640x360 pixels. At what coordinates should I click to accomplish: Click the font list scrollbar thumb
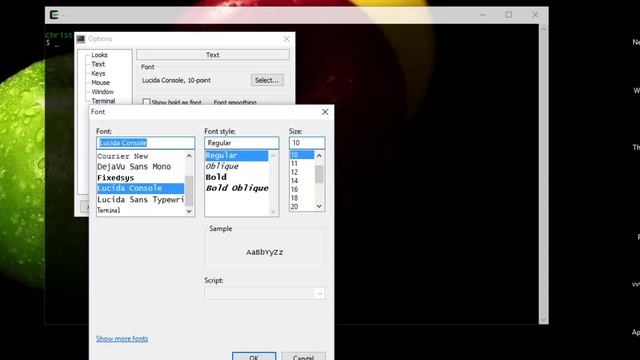[189, 191]
